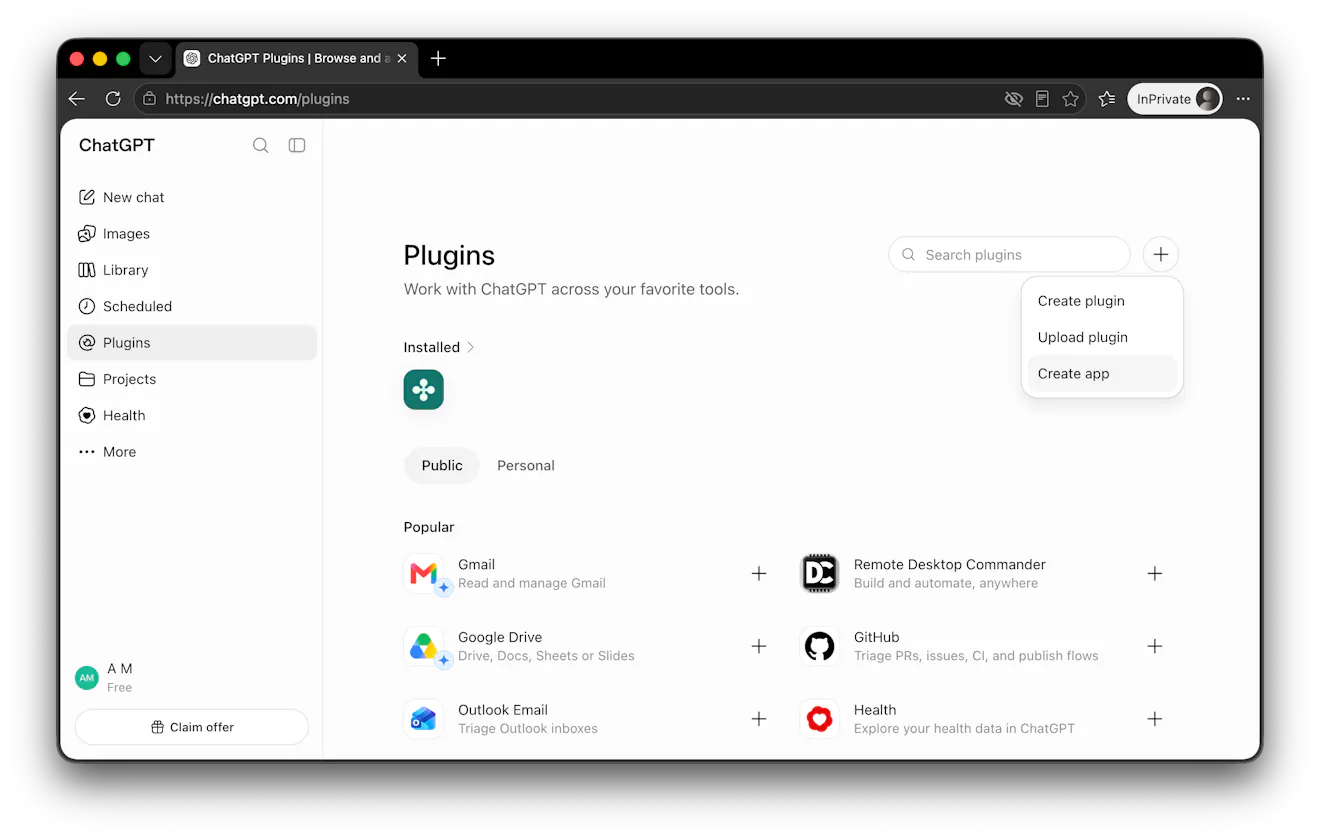Choose Upload plugin in the menu
The height and width of the screenshot is (838, 1320).
[1102, 337]
